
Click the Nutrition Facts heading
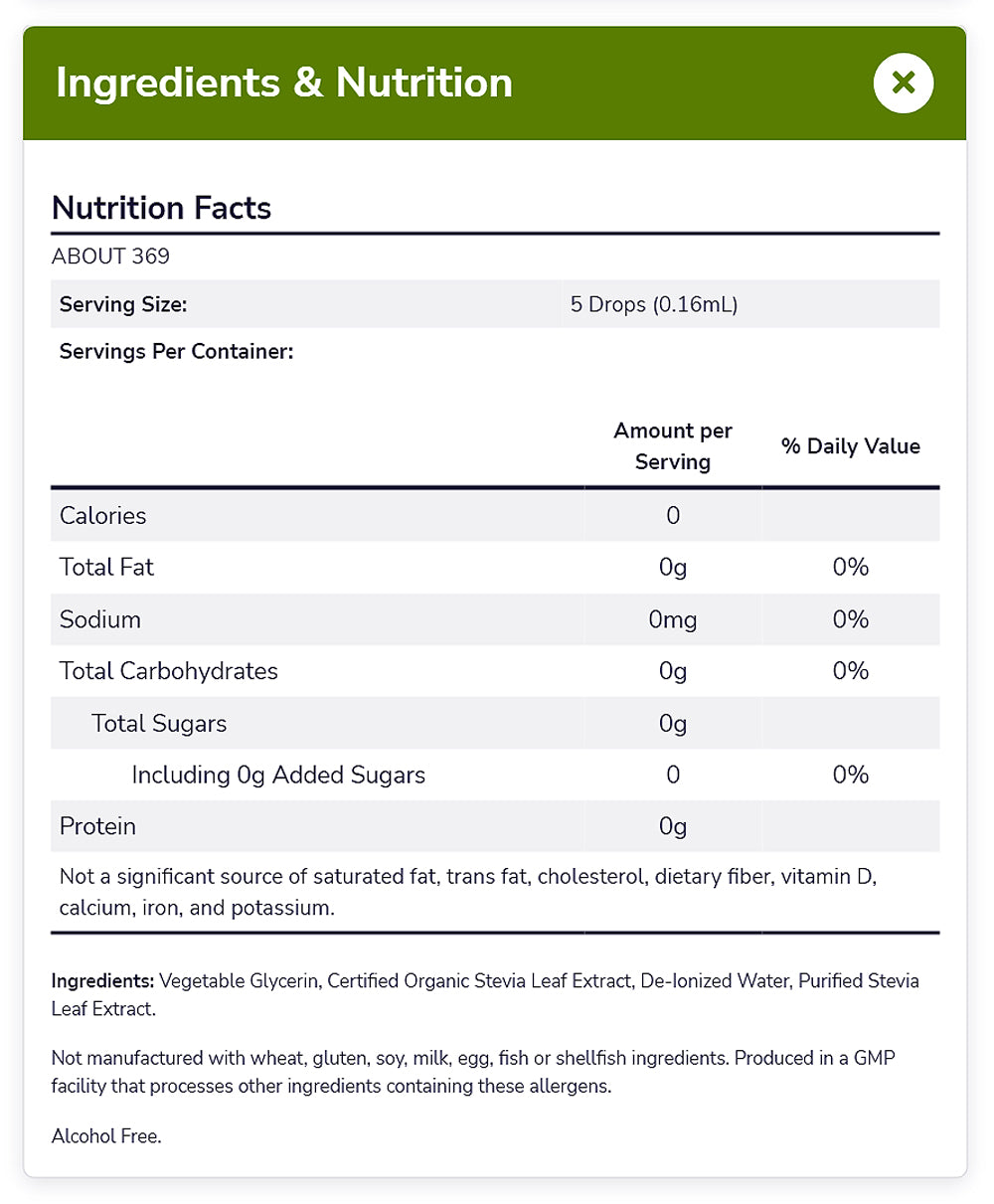(x=161, y=208)
